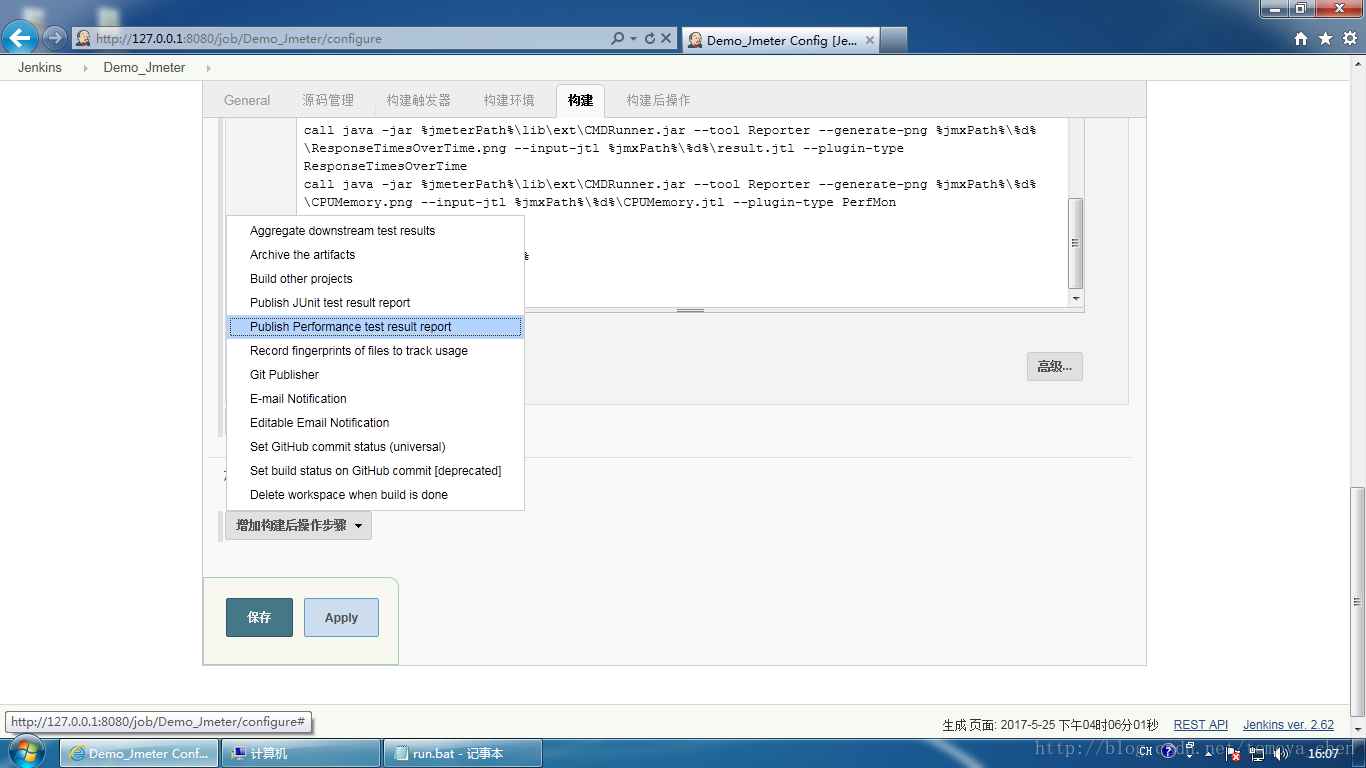Click the browser forward arrow
This screenshot has width=1366, height=768.
pyautogui.click(x=54, y=39)
